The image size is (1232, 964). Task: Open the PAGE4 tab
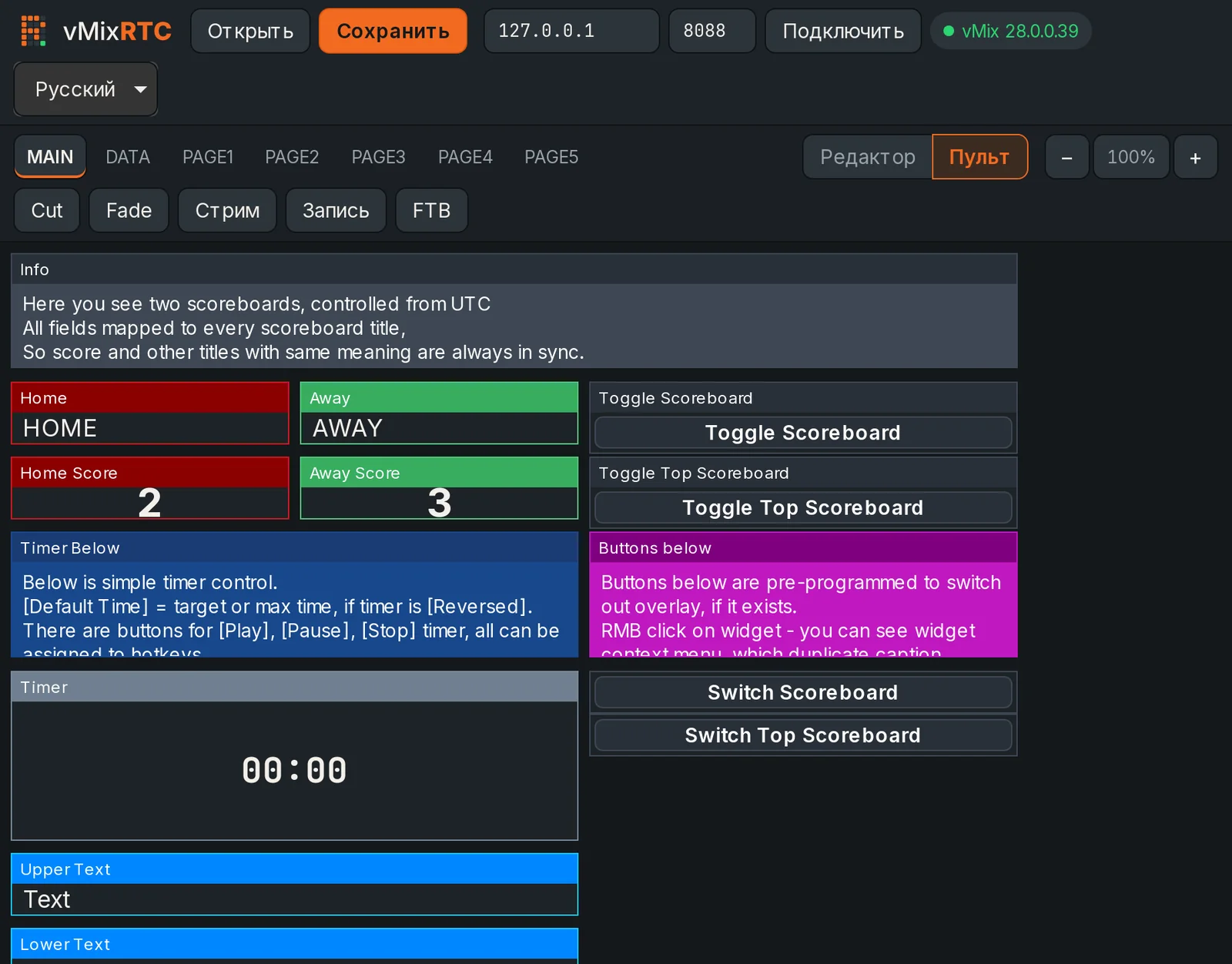click(x=465, y=157)
